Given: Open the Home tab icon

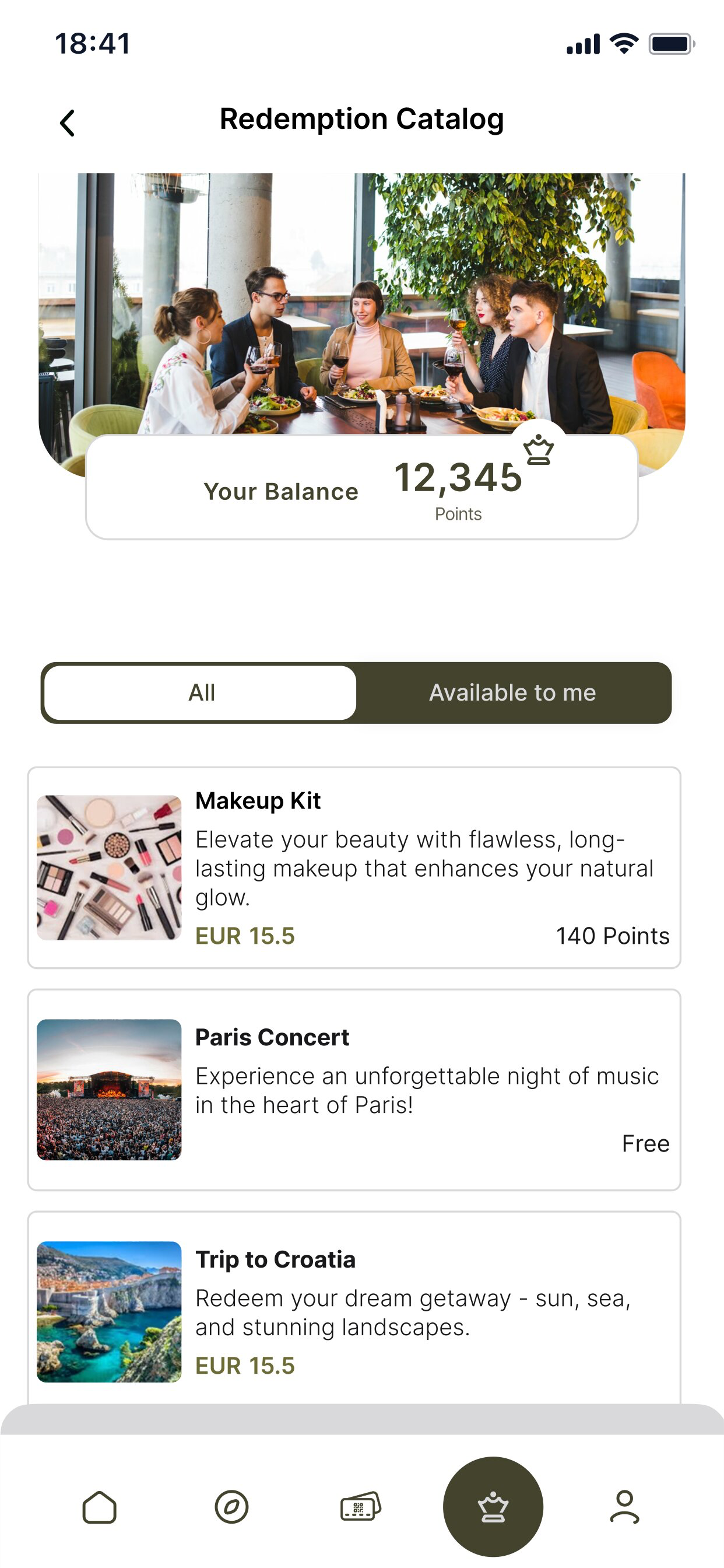Looking at the screenshot, I should [x=99, y=1507].
